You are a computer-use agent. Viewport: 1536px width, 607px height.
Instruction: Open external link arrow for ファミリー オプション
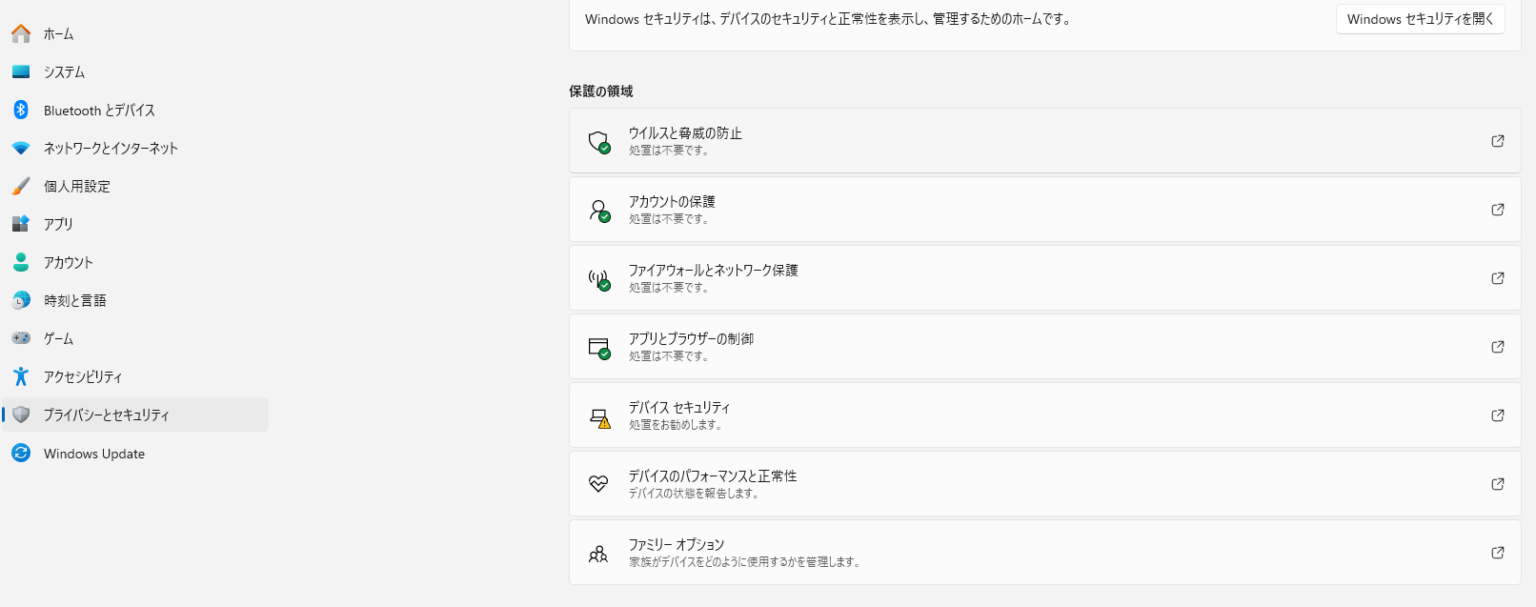pos(1497,552)
